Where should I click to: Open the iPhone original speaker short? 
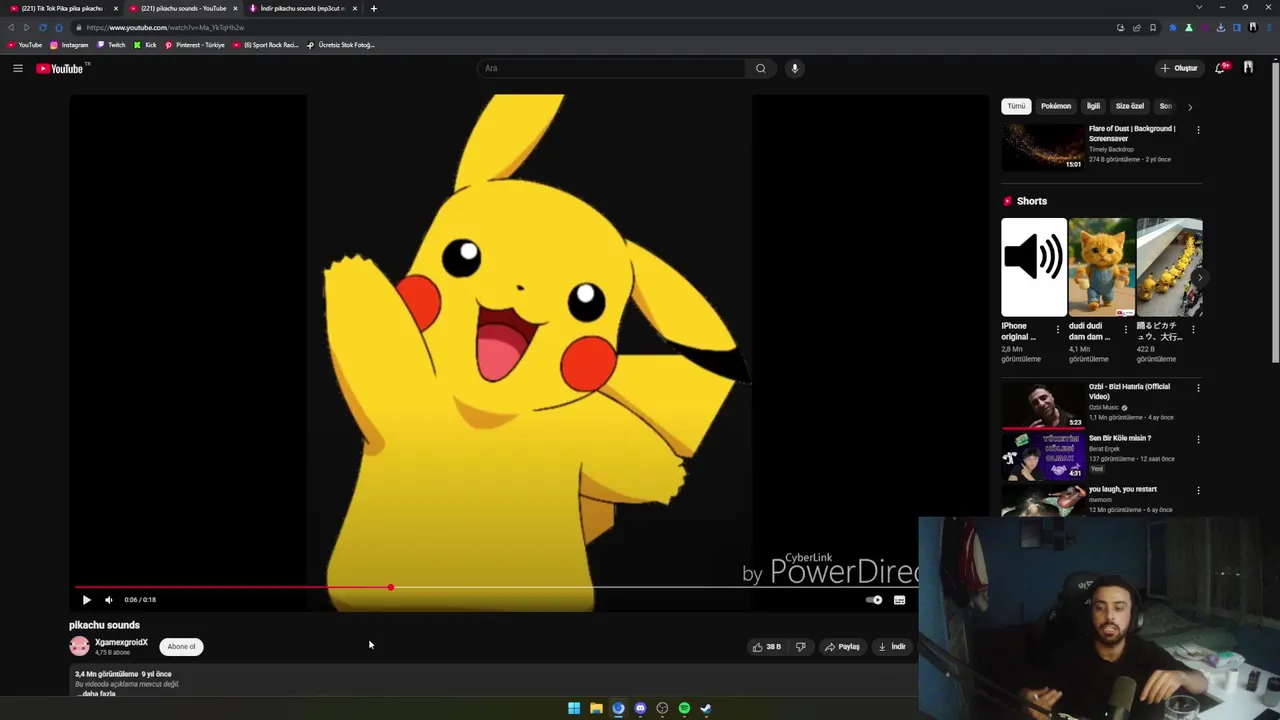pos(1034,267)
